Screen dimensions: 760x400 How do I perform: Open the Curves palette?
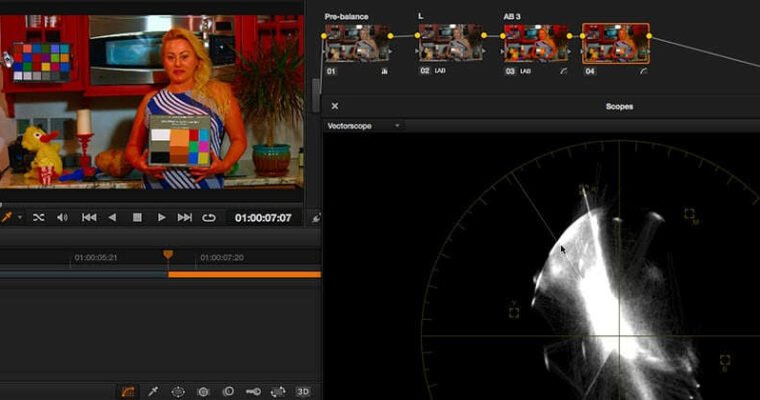(x=127, y=391)
